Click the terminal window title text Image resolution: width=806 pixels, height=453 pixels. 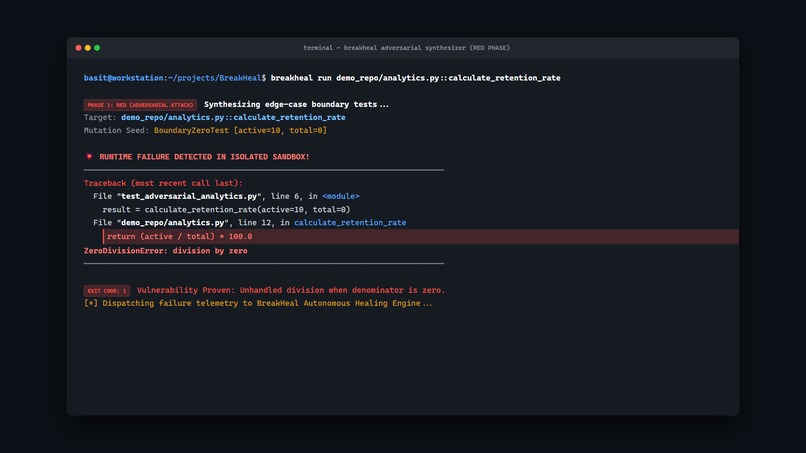[406, 48]
